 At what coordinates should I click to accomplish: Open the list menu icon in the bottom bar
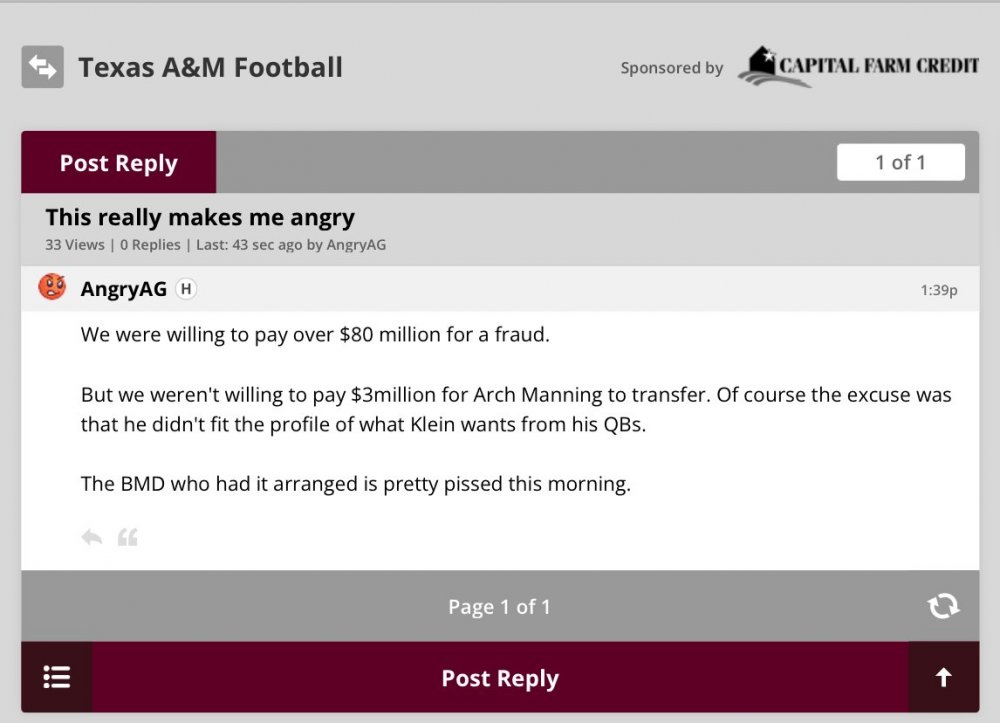coord(57,677)
